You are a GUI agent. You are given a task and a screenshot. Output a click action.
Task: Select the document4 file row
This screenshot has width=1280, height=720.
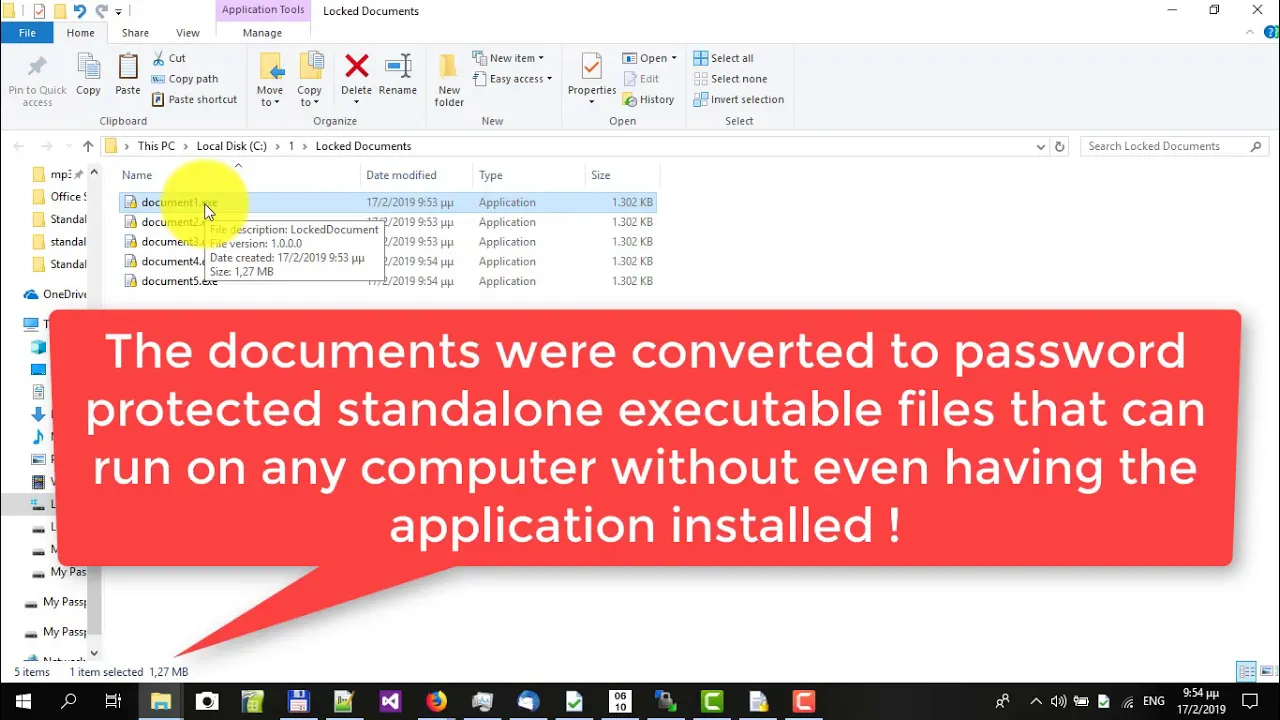[x=388, y=261]
